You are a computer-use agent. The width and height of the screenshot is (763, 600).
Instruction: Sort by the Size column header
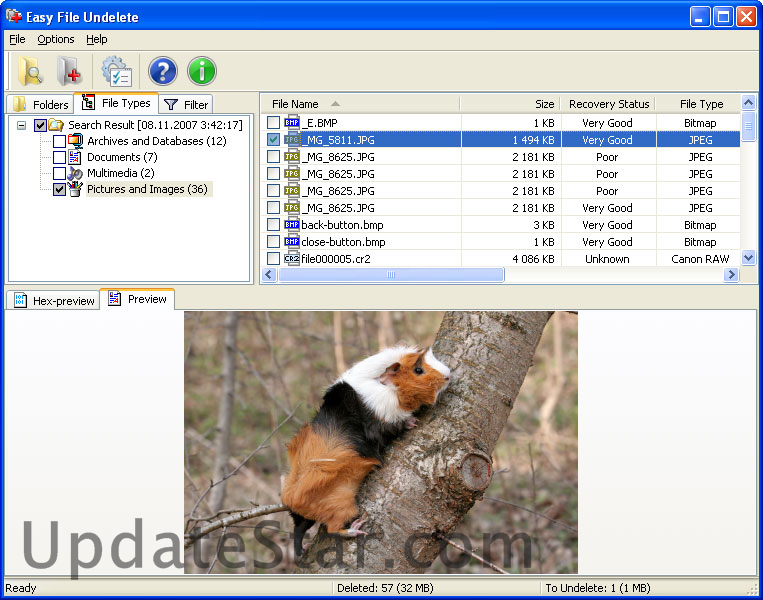coord(510,104)
